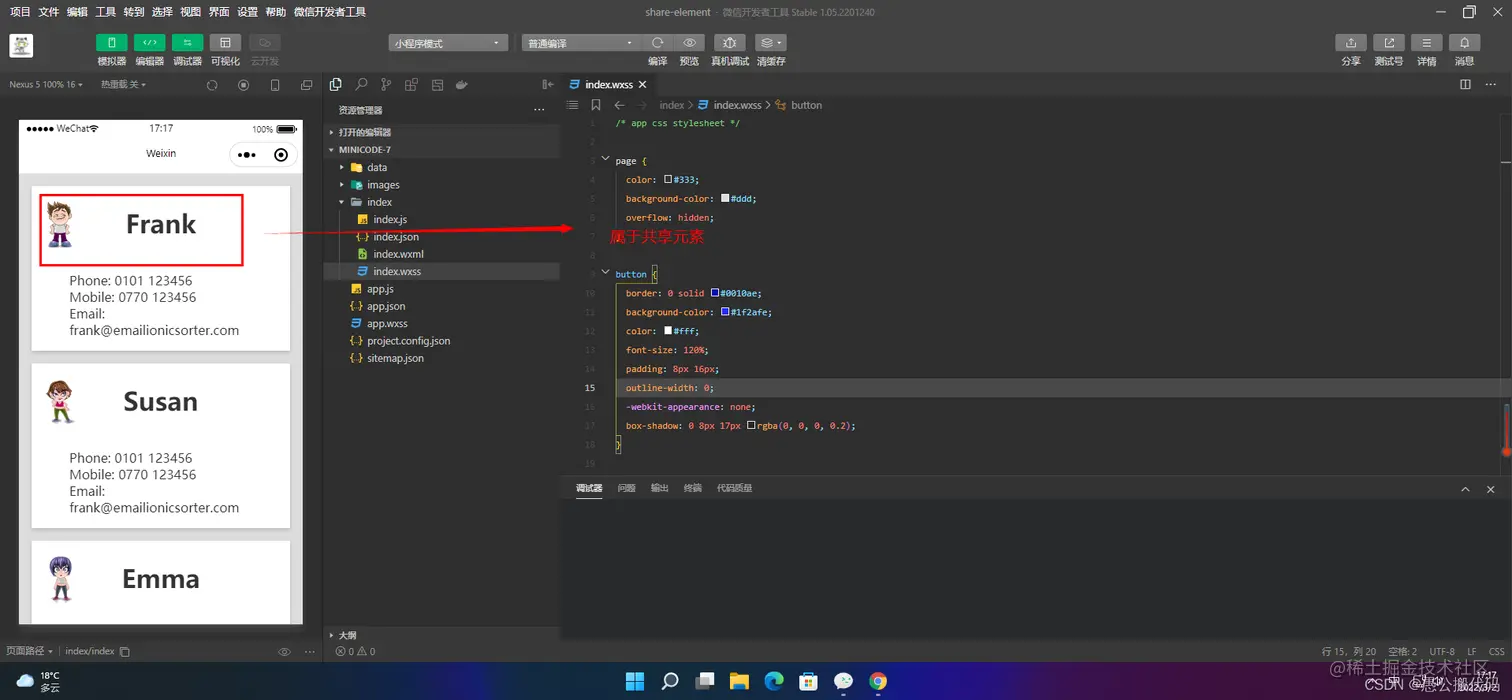Click the 测试号 test account button

click(x=1389, y=43)
